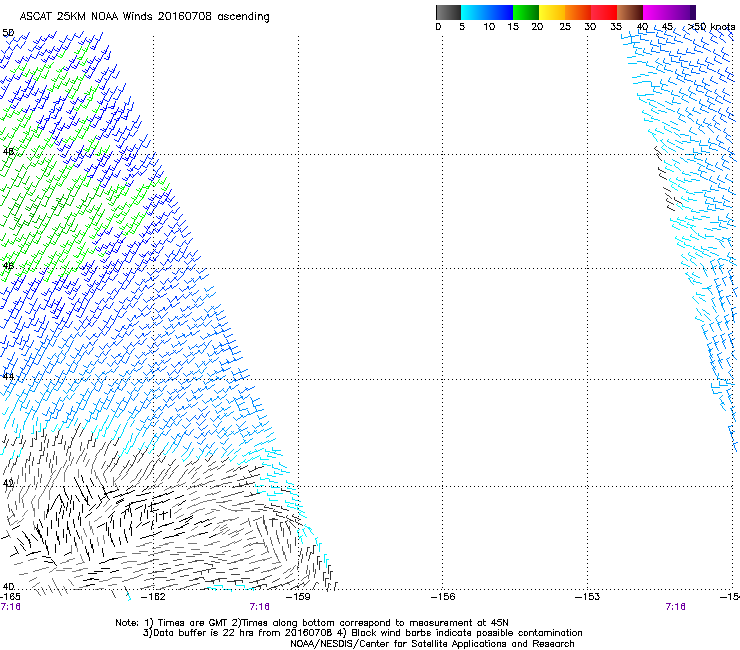Click the red 30-35 knots color band
The height and width of the screenshot is (650, 740).
(604, 12)
